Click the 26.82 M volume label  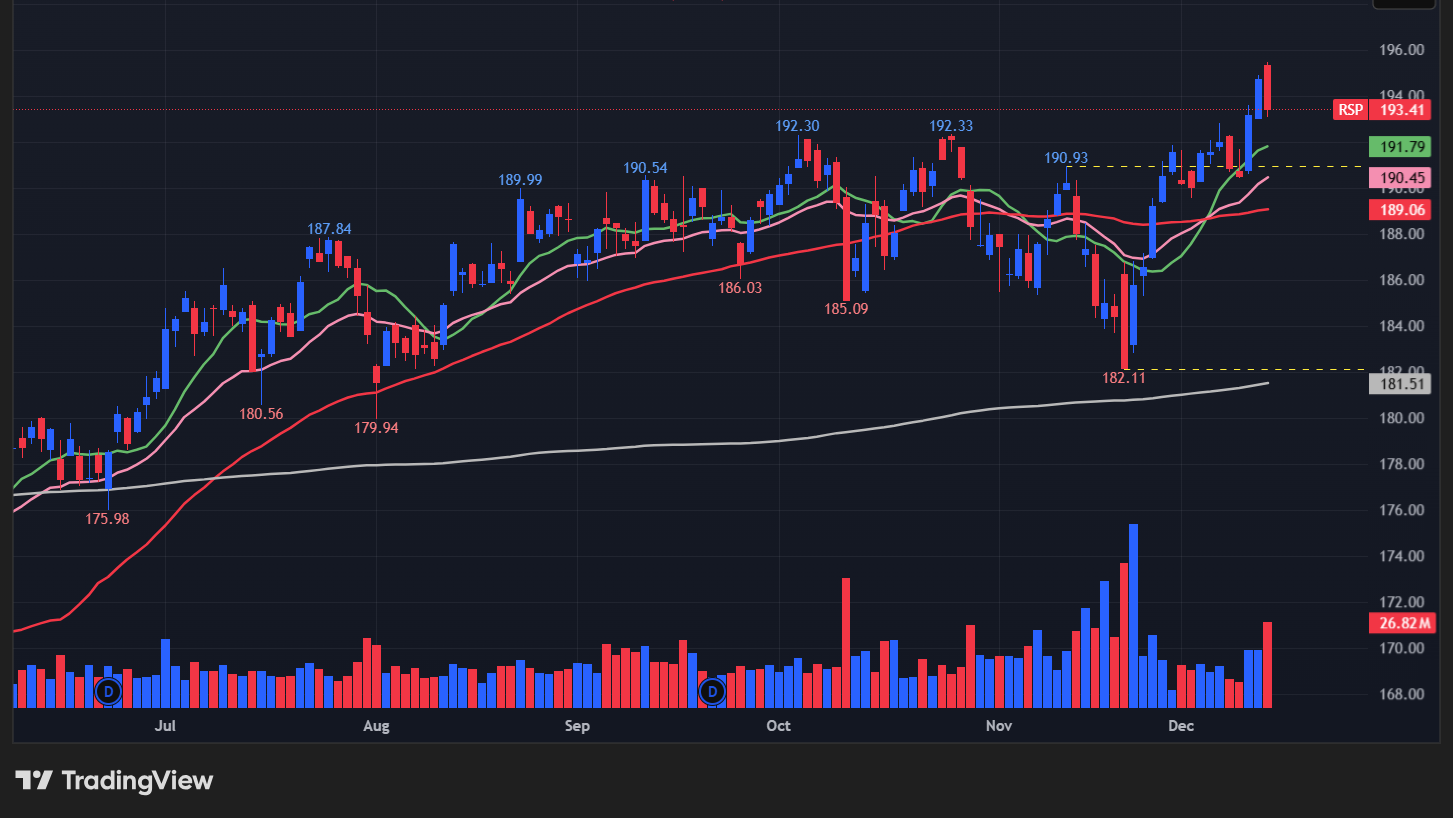pyautogui.click(x=1400, y=624)
